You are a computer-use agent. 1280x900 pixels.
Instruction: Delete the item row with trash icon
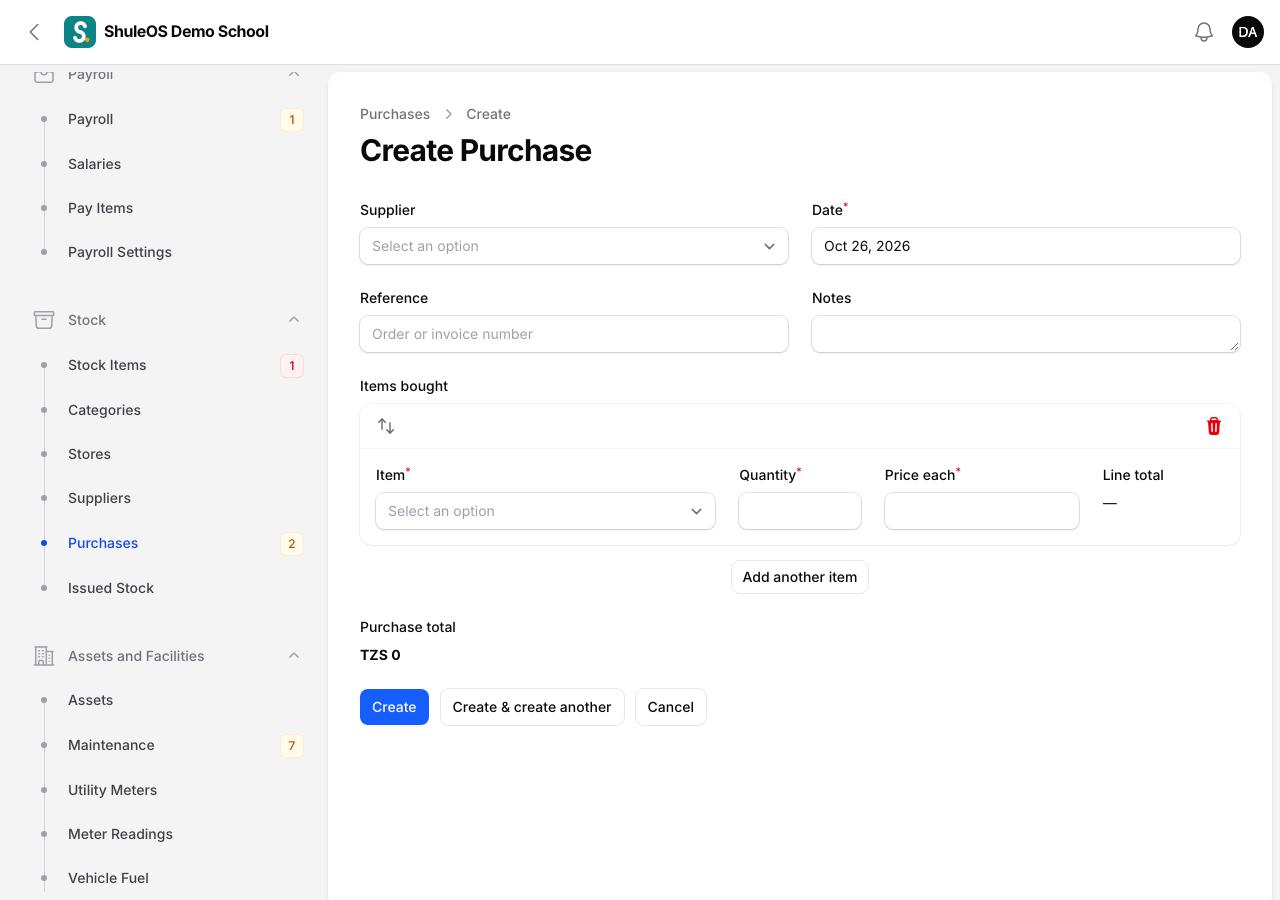1214,426
